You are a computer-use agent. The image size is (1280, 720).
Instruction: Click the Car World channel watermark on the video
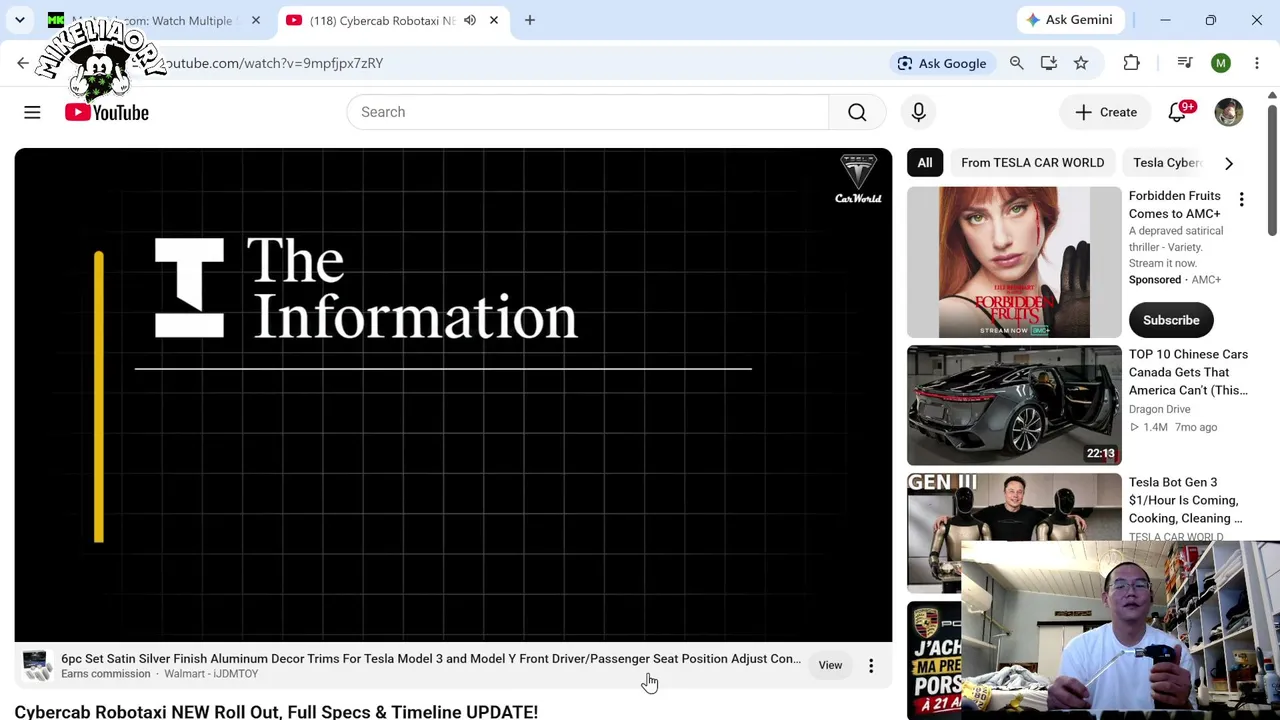[x=858, y=180]
